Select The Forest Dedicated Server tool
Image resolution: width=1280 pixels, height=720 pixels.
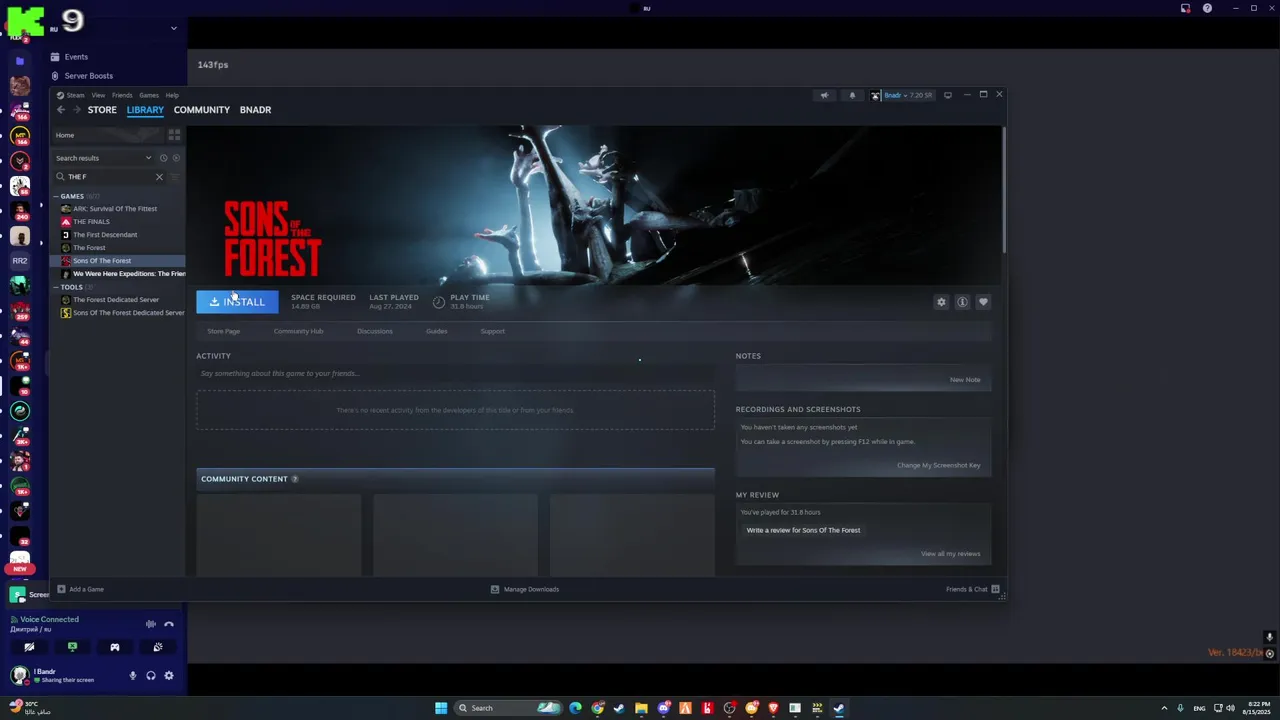click(x=118, y=300)
